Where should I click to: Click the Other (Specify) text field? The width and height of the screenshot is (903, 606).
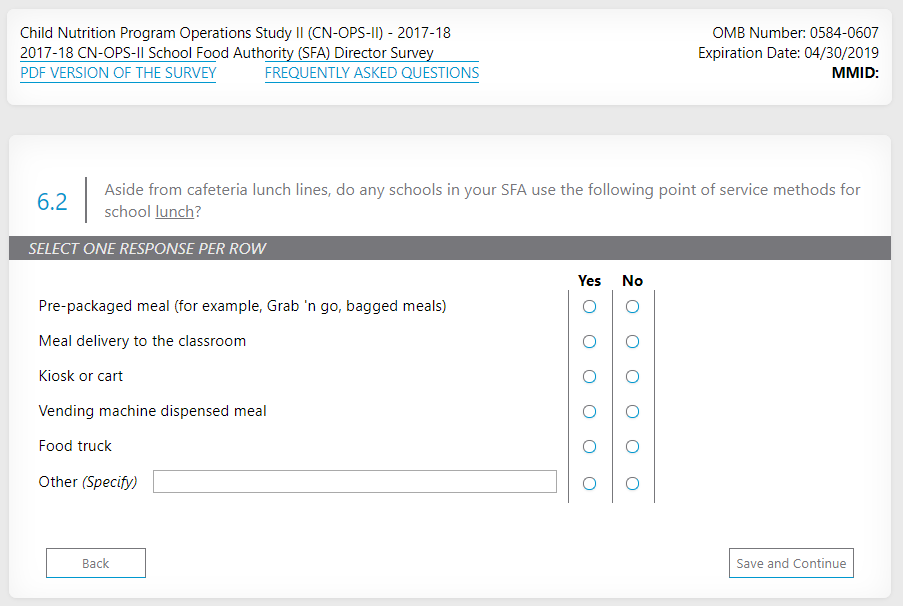(x=354, y=482)
